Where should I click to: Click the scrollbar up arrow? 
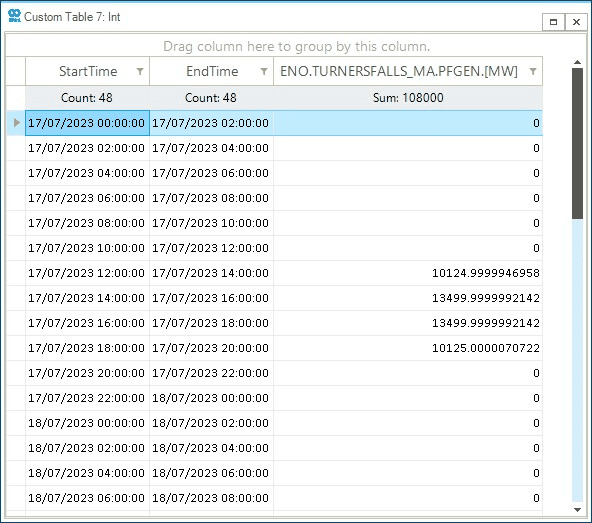point(577,62)
